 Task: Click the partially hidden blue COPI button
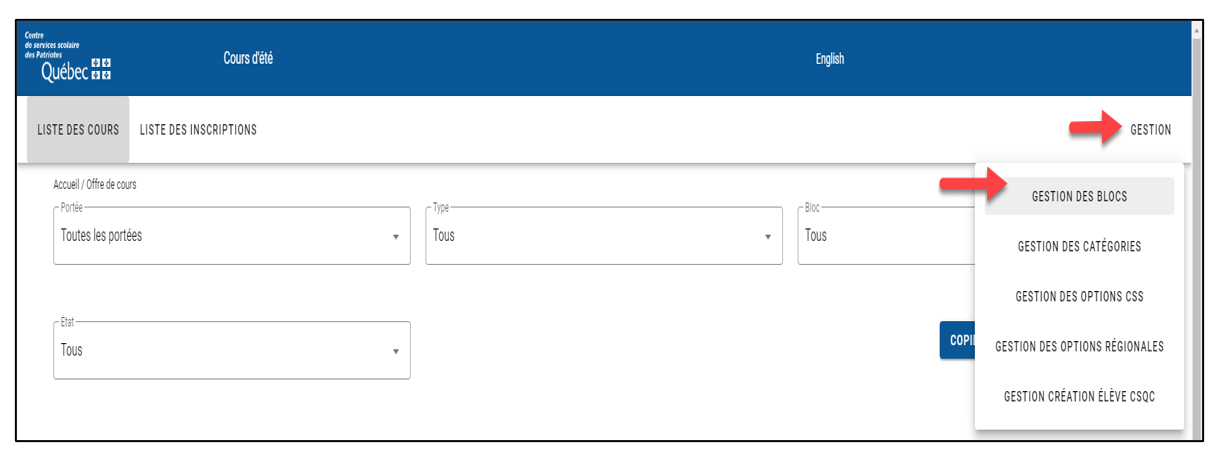(958, 340)
